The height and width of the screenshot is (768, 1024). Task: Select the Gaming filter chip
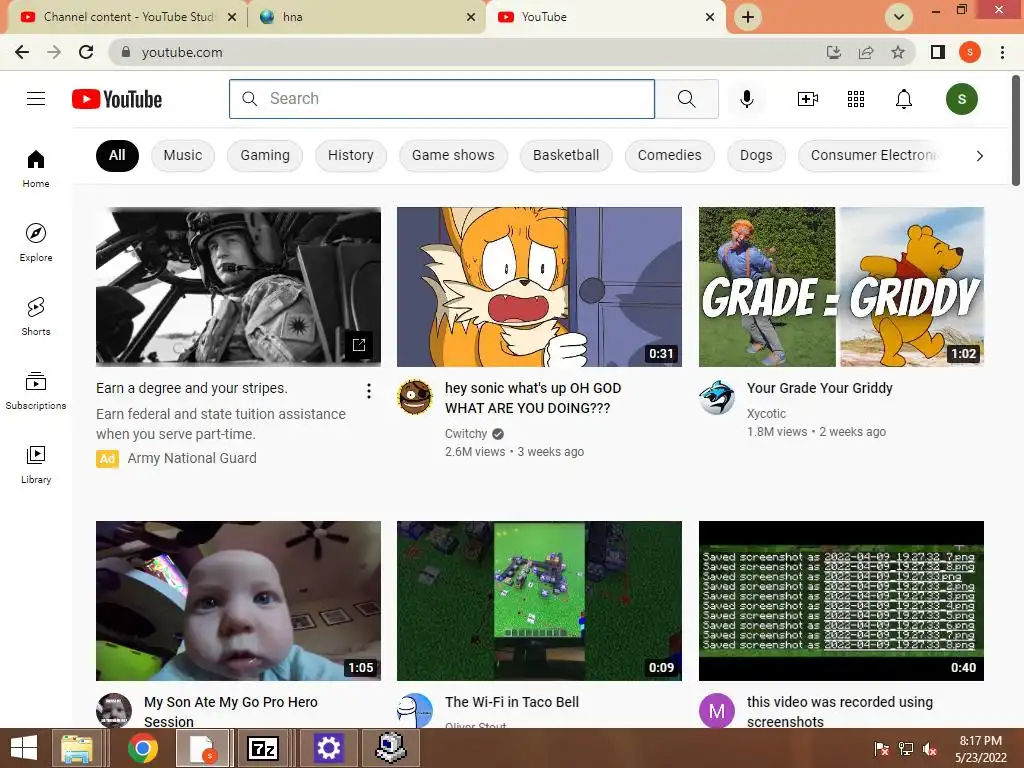264,155
